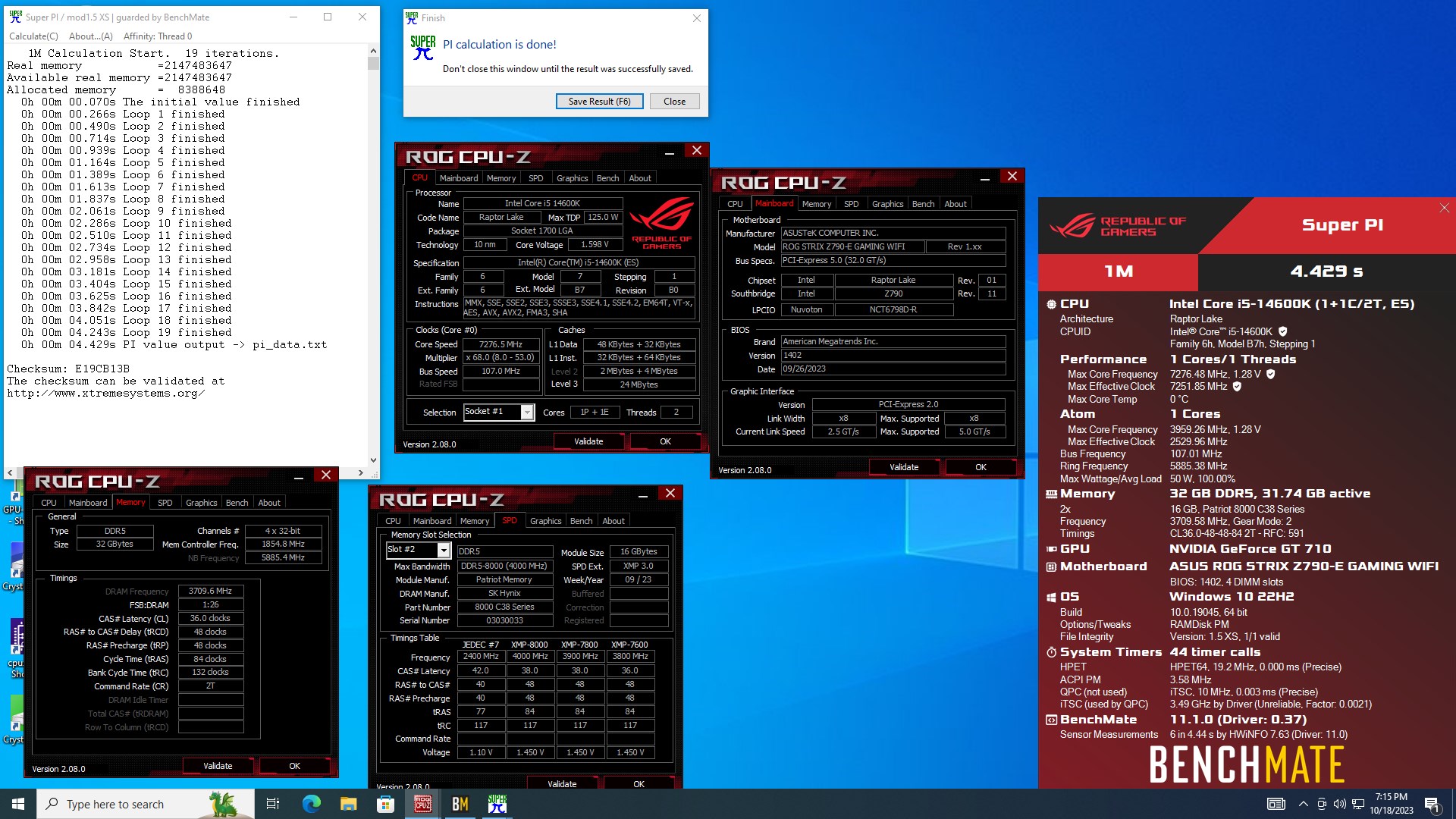Screen dimensions: 1456x819
Task: Open the network status tray icon
Action: [1358, 804]
